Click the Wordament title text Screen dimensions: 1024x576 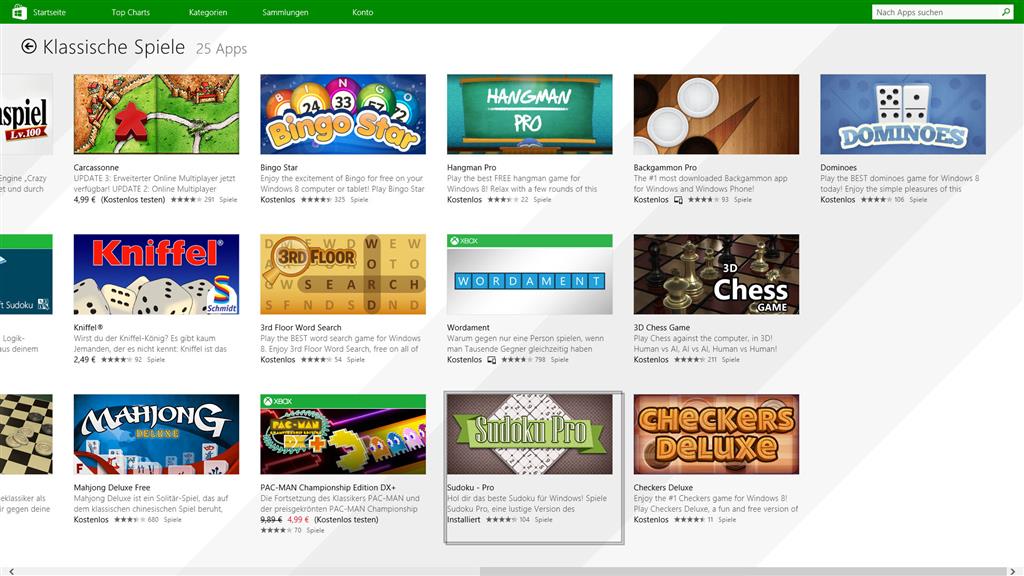[x=468, y=328]
